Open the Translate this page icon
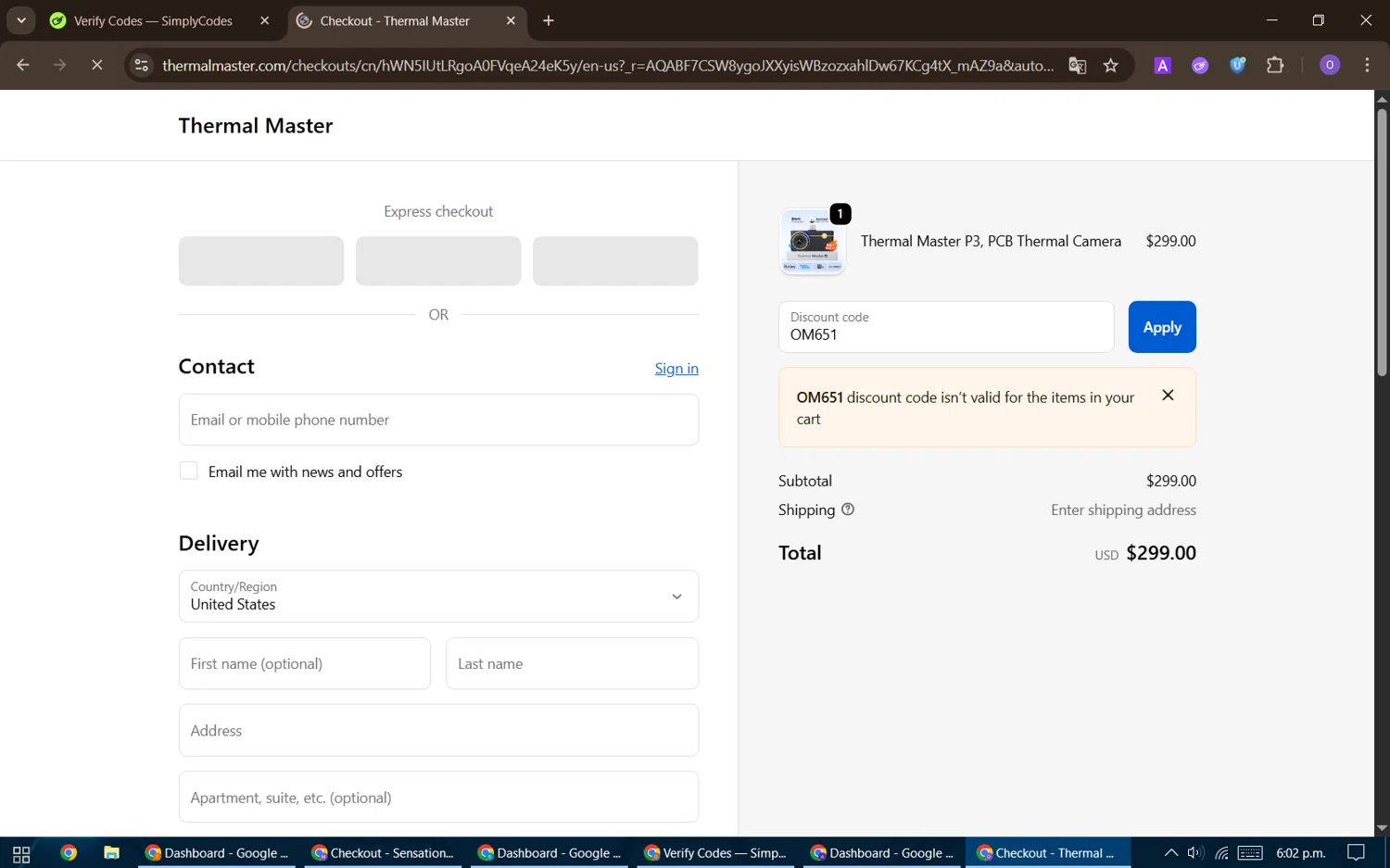 (x=1077, y=65)
